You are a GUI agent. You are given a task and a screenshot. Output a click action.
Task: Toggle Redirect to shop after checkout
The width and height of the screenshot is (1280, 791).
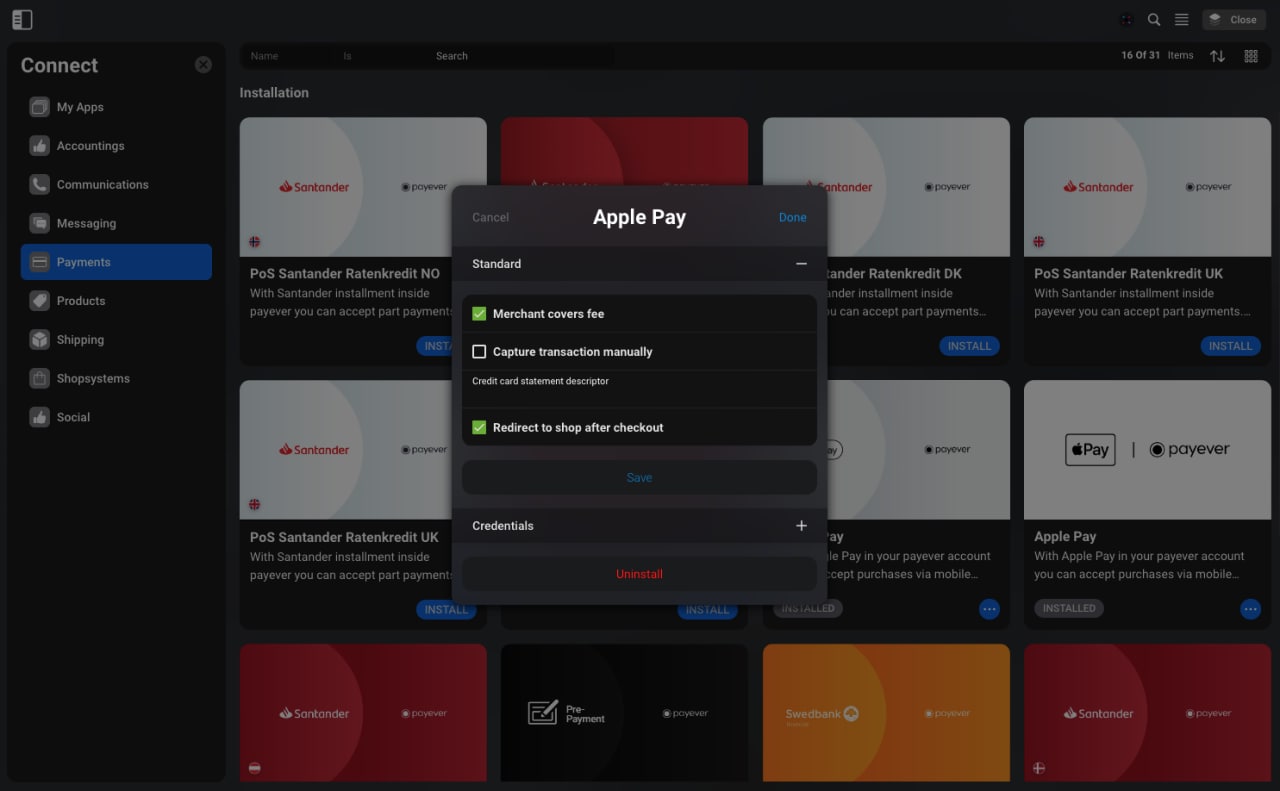coord(479,428)
